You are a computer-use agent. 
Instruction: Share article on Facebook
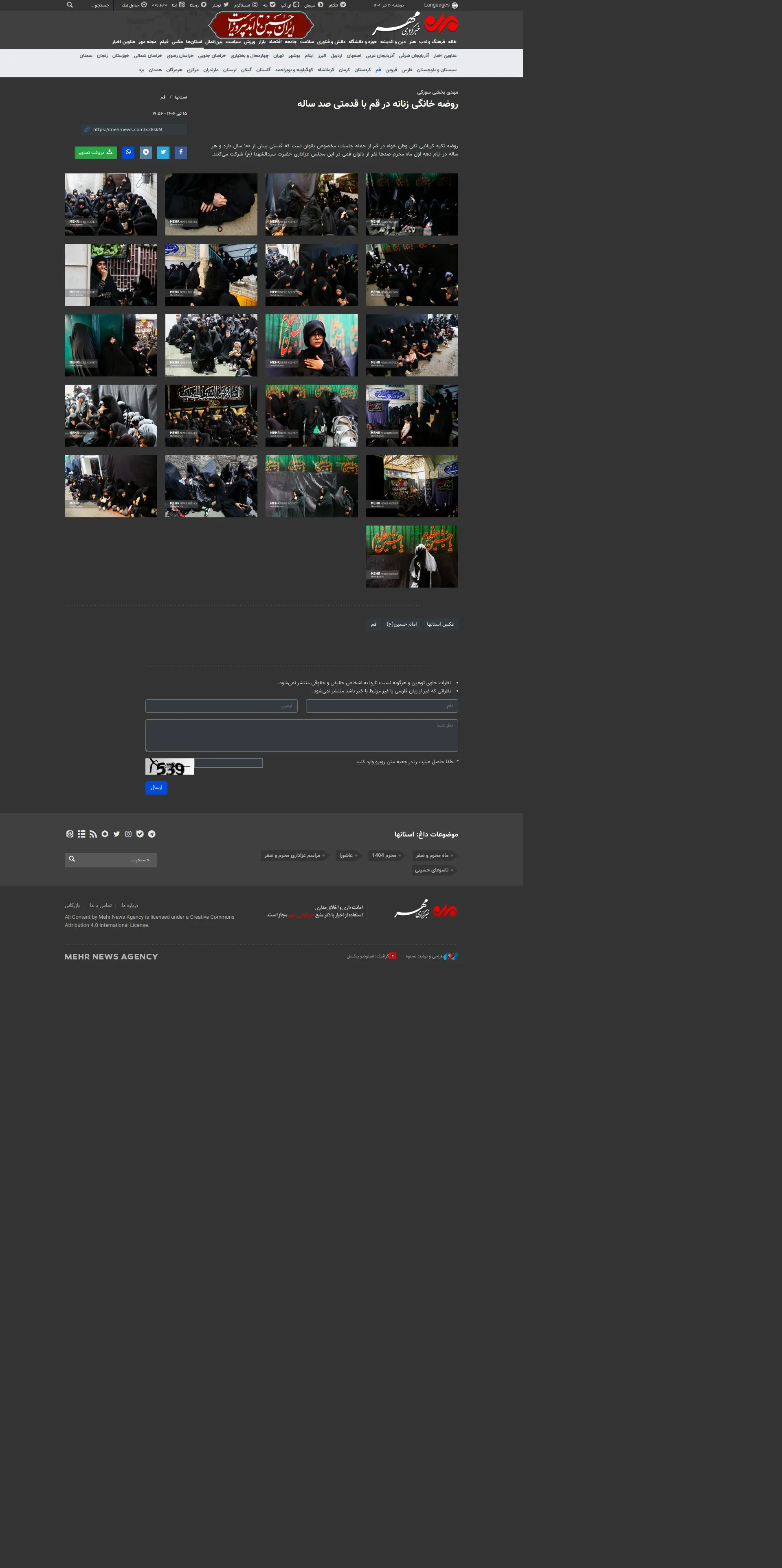[180, 152]
